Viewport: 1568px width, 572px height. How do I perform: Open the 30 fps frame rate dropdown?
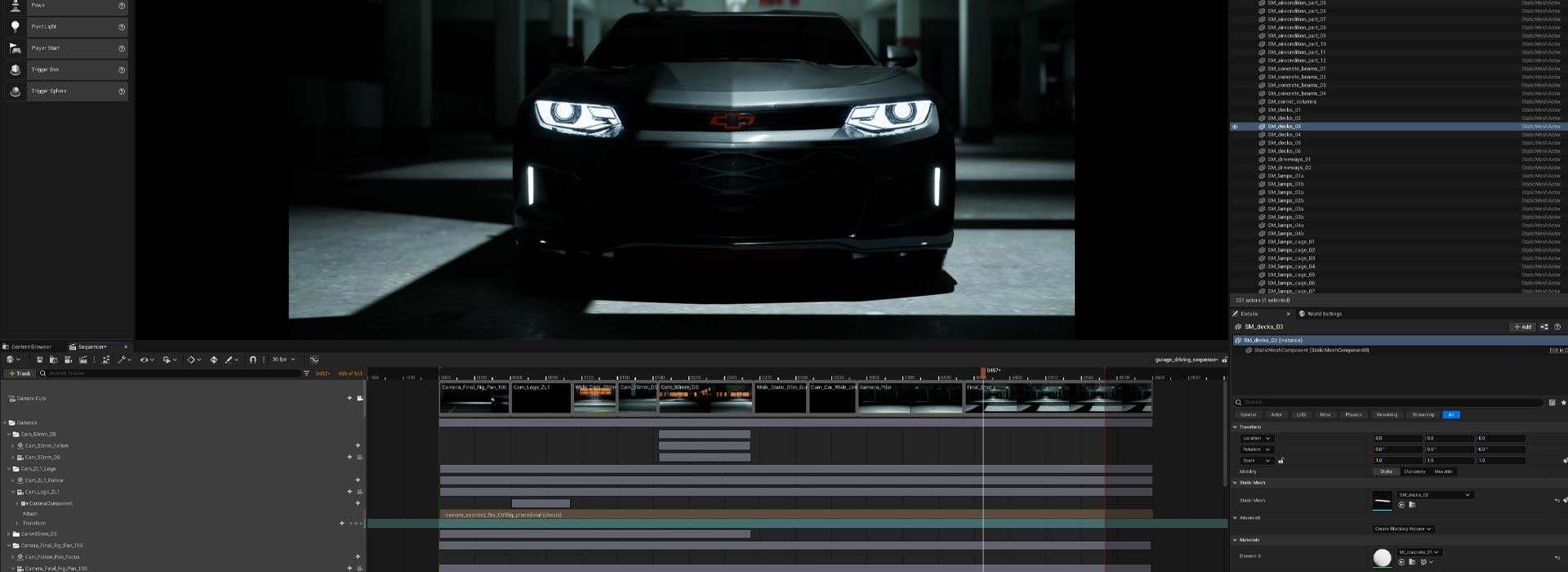tap(283, 360)
